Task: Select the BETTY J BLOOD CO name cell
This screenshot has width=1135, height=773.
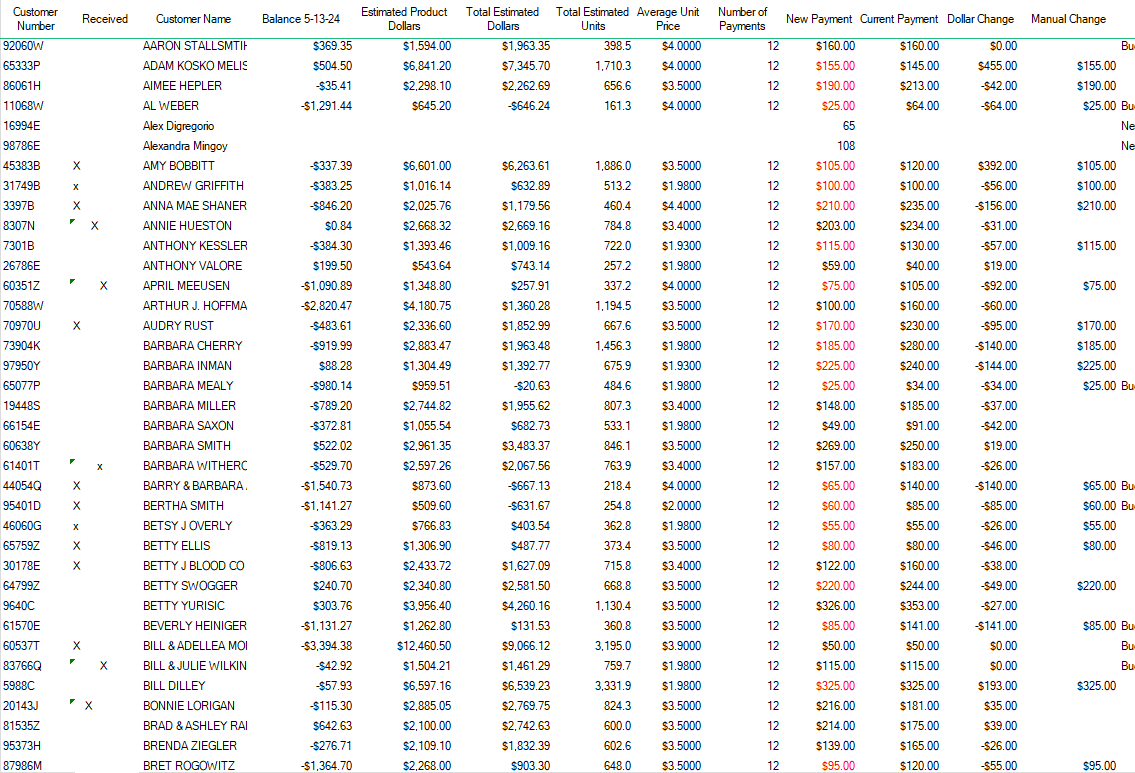Action: (x=194, y=566)
